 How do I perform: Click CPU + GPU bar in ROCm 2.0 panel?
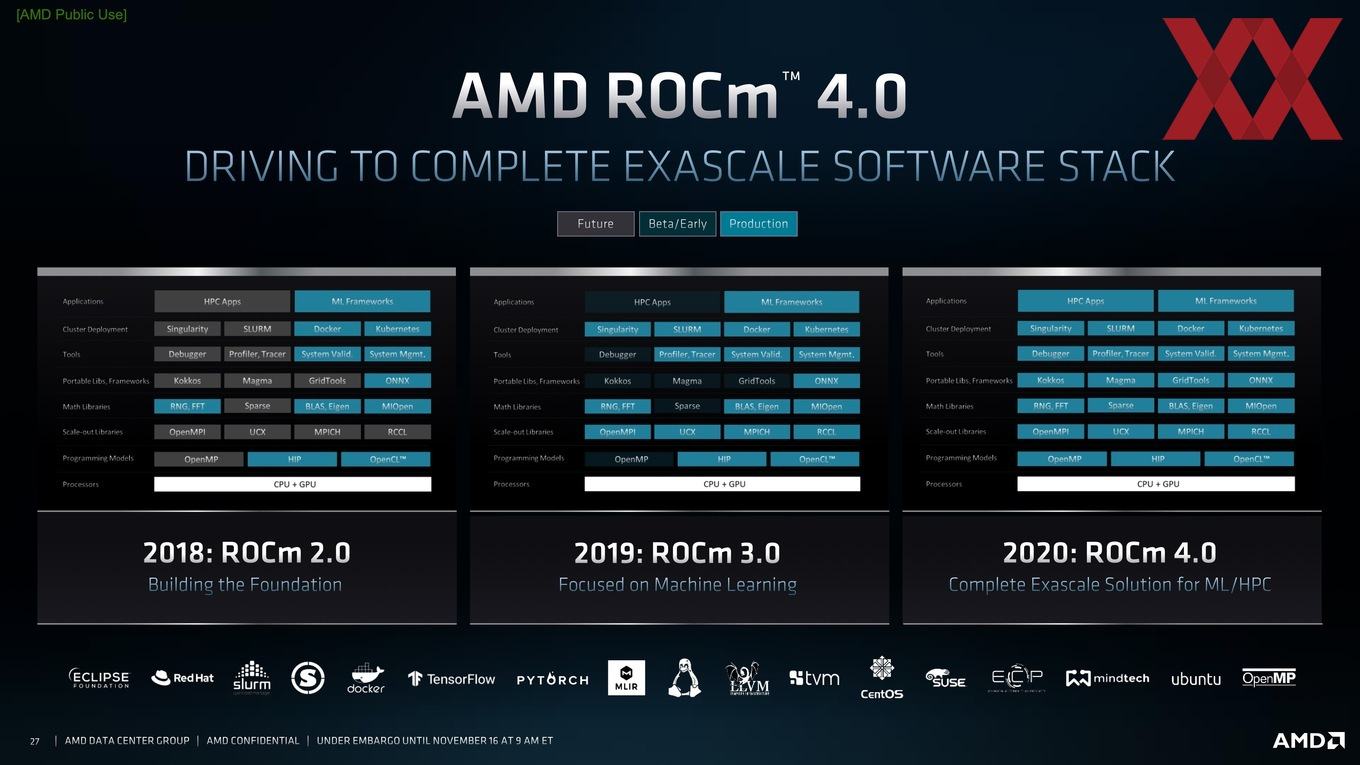(293, 484)
